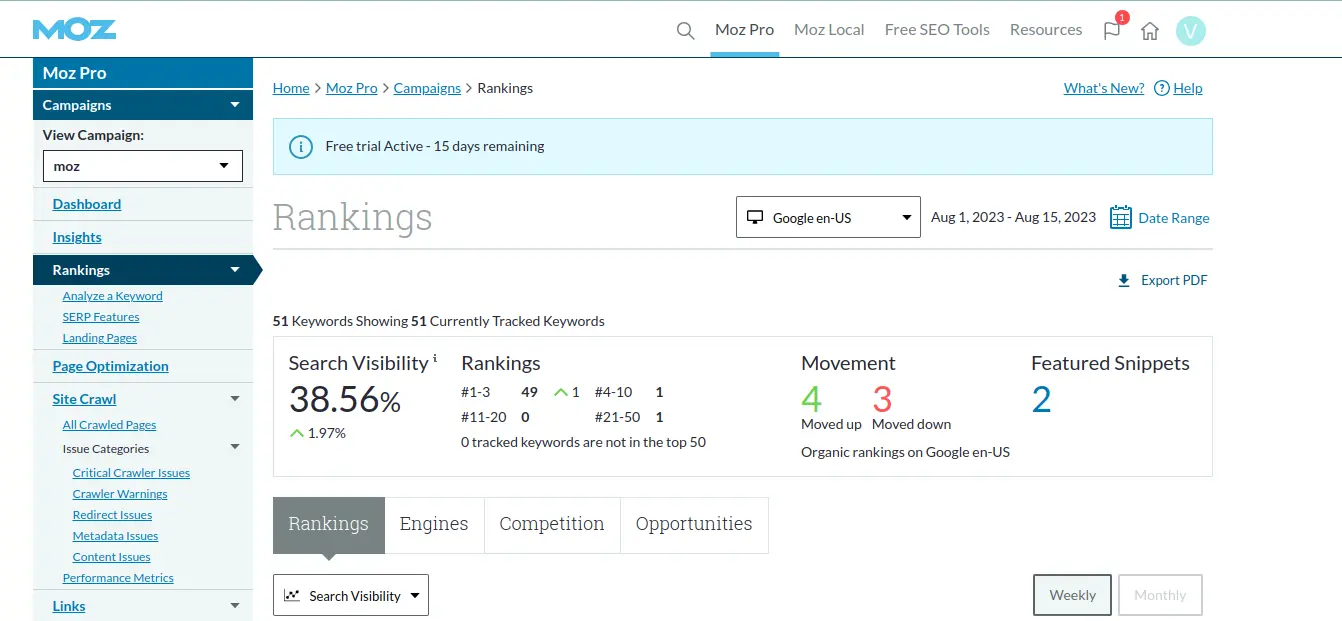Image resolution: width=1342 pixels, height=621 pixels.
Task: Click the 4 Moved up number
Action: tap(811, 400)
